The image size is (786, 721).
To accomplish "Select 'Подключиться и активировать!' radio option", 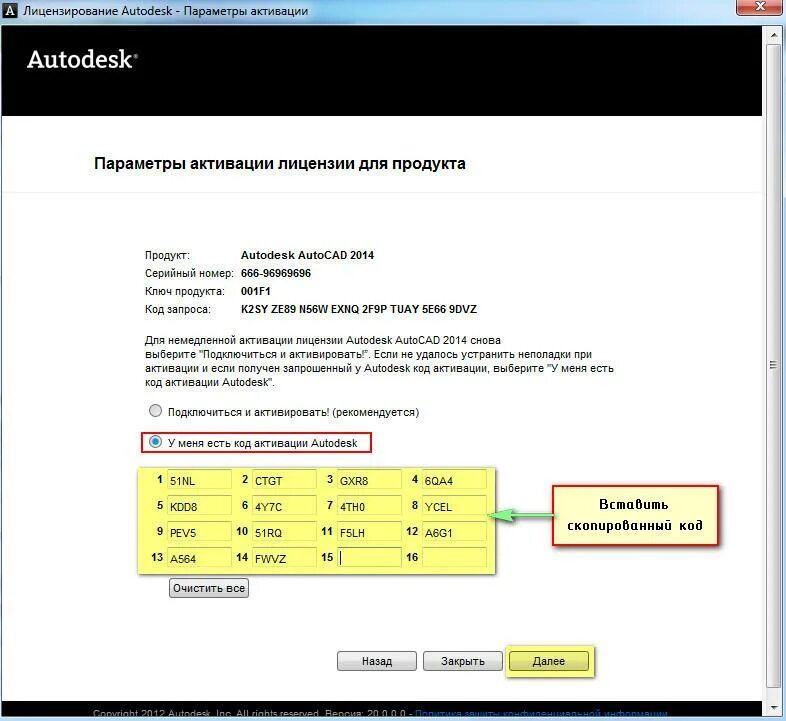I will [x=155, y=411].
